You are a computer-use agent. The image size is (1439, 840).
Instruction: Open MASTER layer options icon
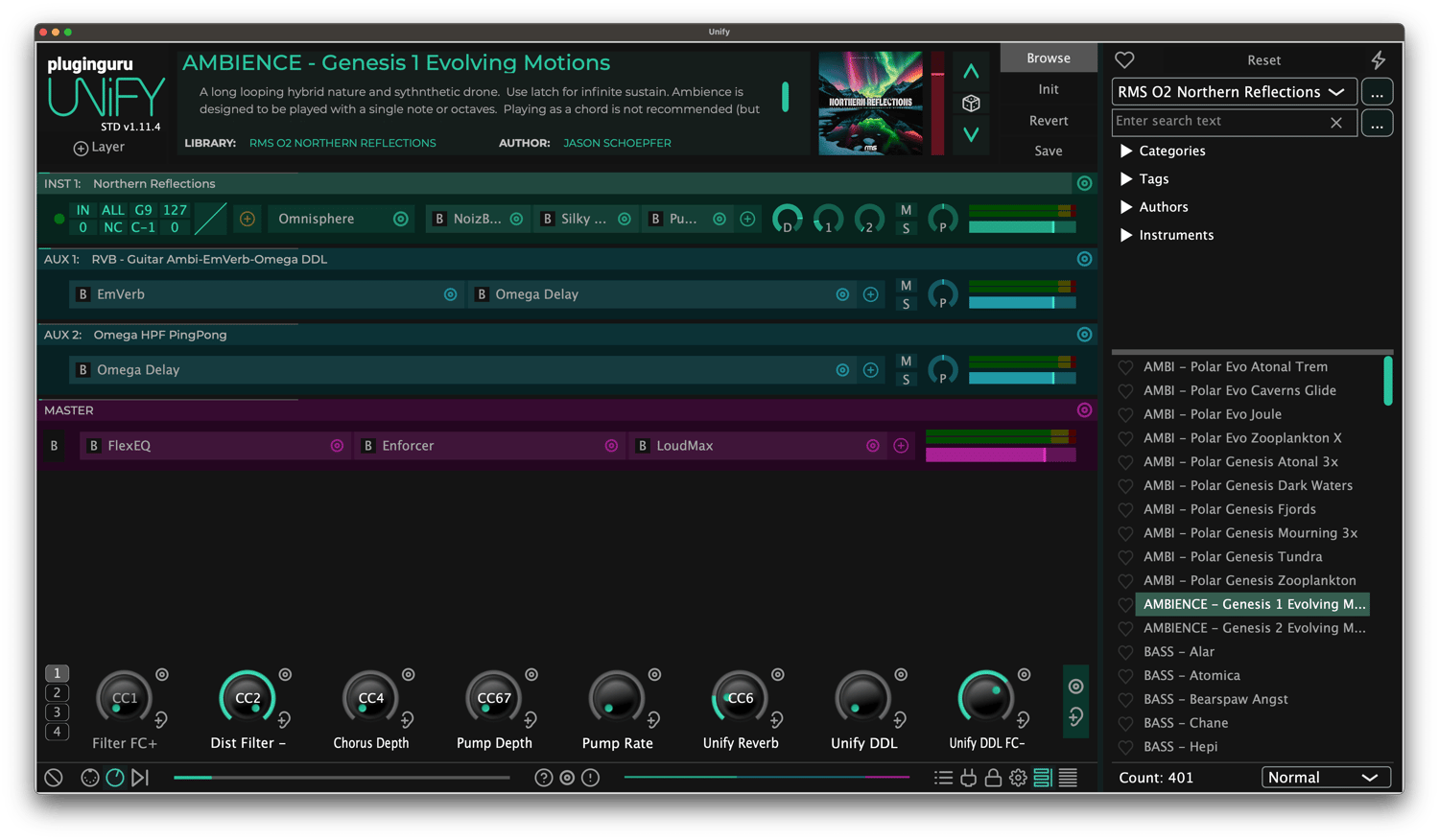tap(1084, 410)
